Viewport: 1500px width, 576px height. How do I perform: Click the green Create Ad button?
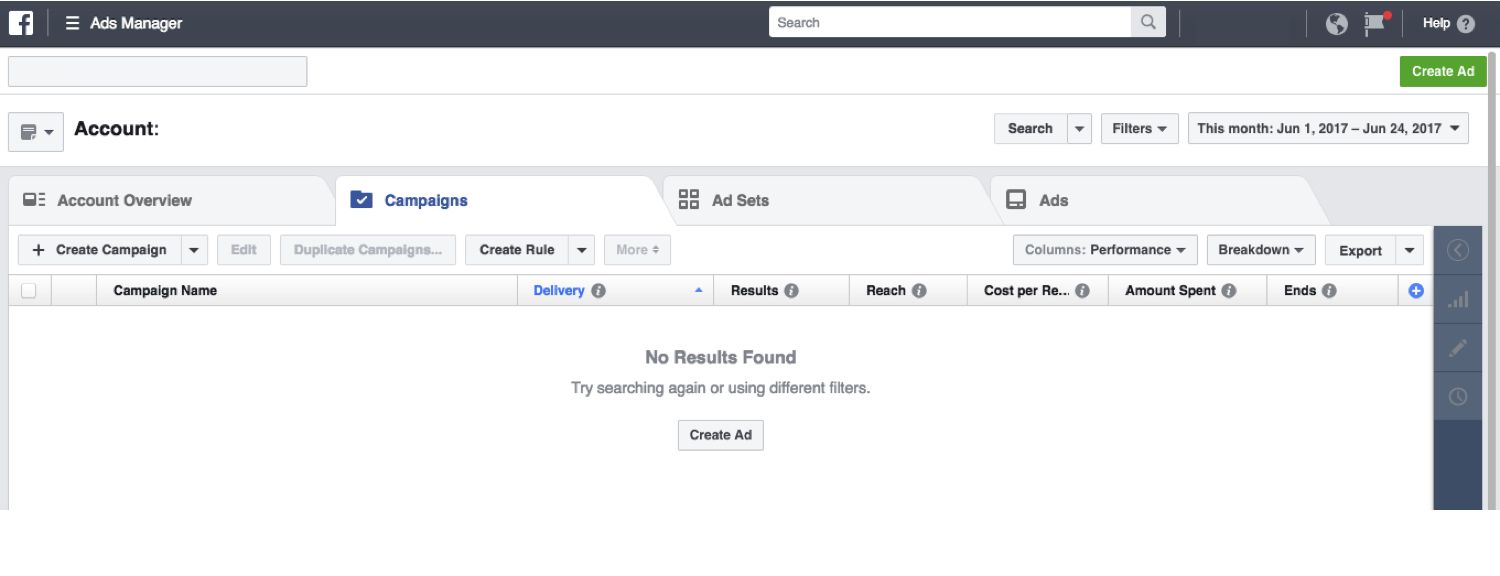[1443, 71]
